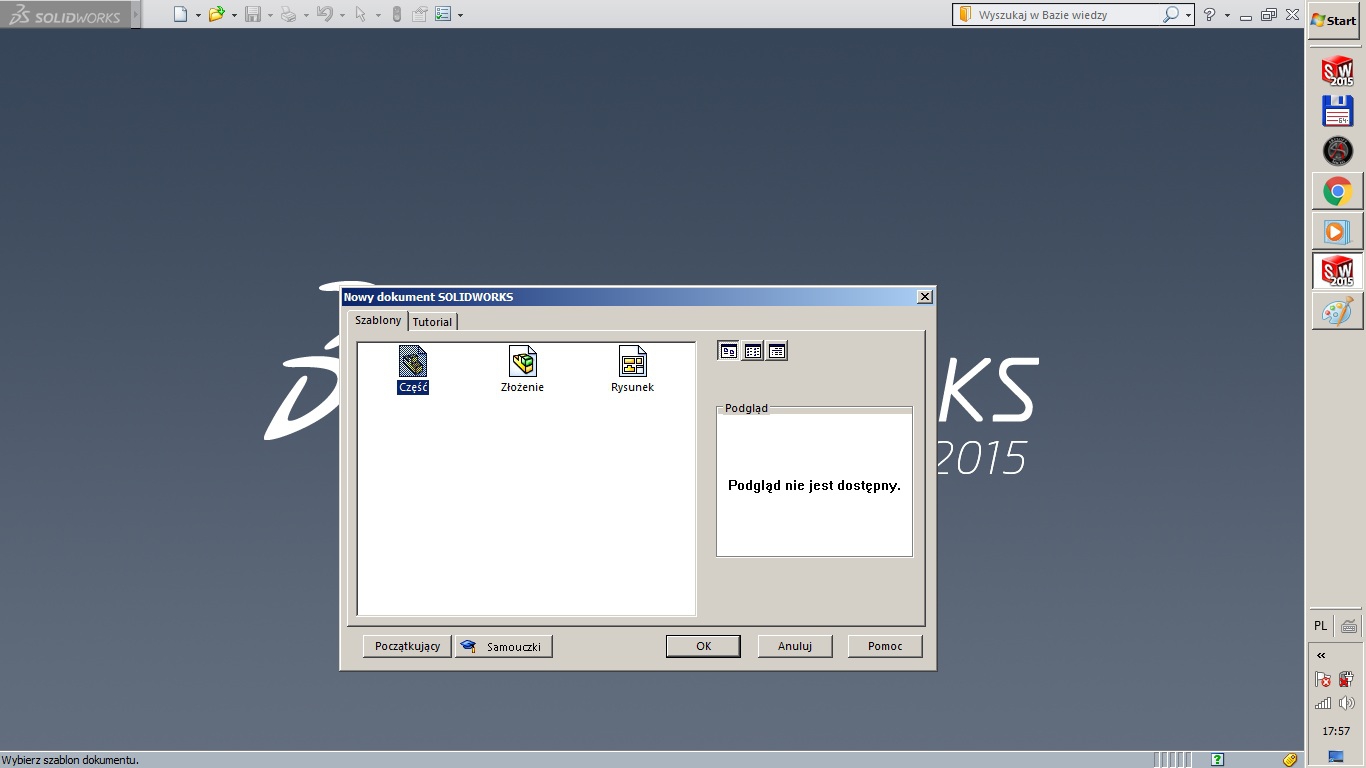Select the Część part template icon

[x=413, y=369]
